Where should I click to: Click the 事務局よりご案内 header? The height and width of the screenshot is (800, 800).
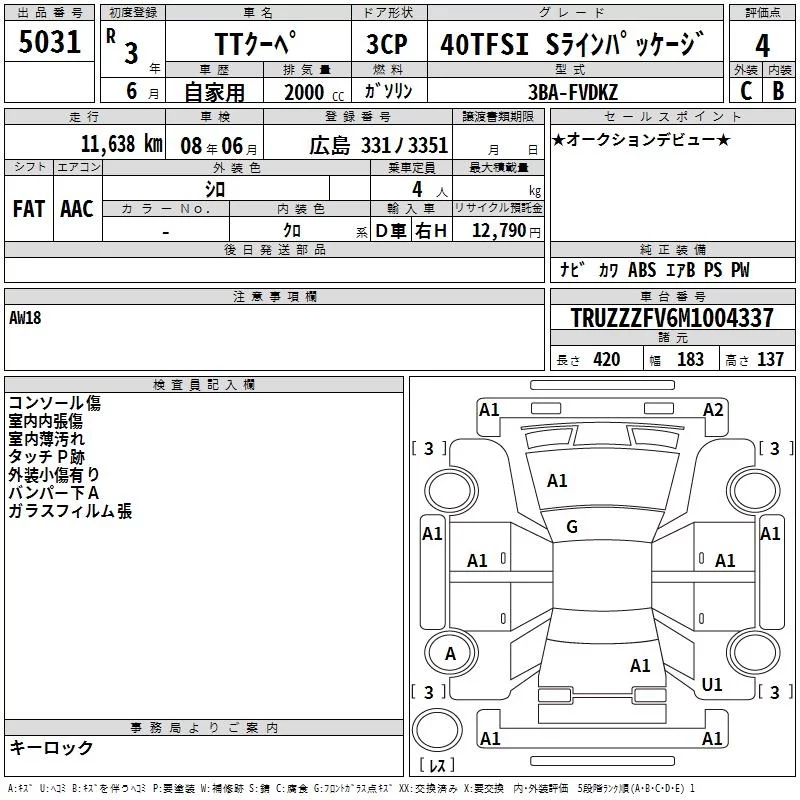pos(204,728)
